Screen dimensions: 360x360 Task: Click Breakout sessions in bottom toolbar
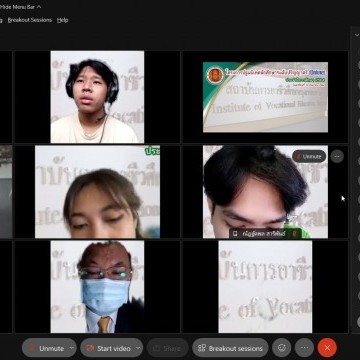pos(230,348)
